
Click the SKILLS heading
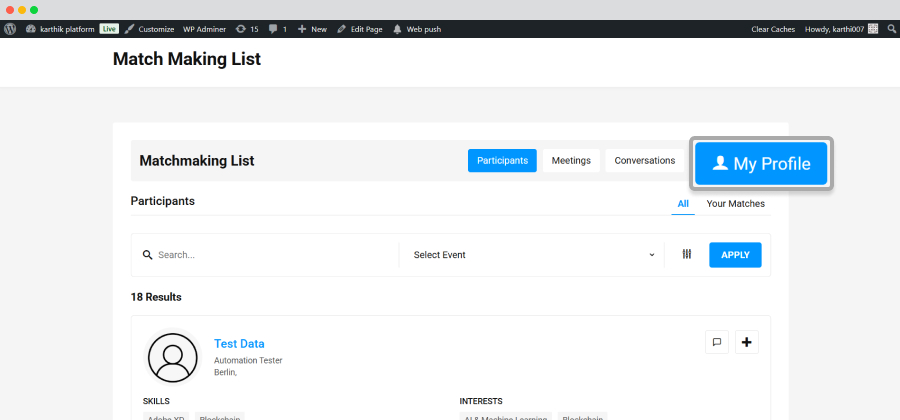(x=156, y=401)
